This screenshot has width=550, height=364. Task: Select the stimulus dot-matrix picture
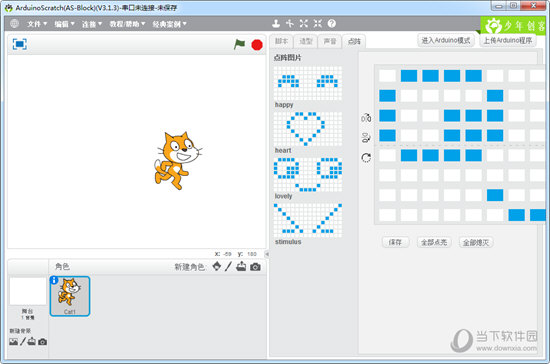(x=308, y=220)
